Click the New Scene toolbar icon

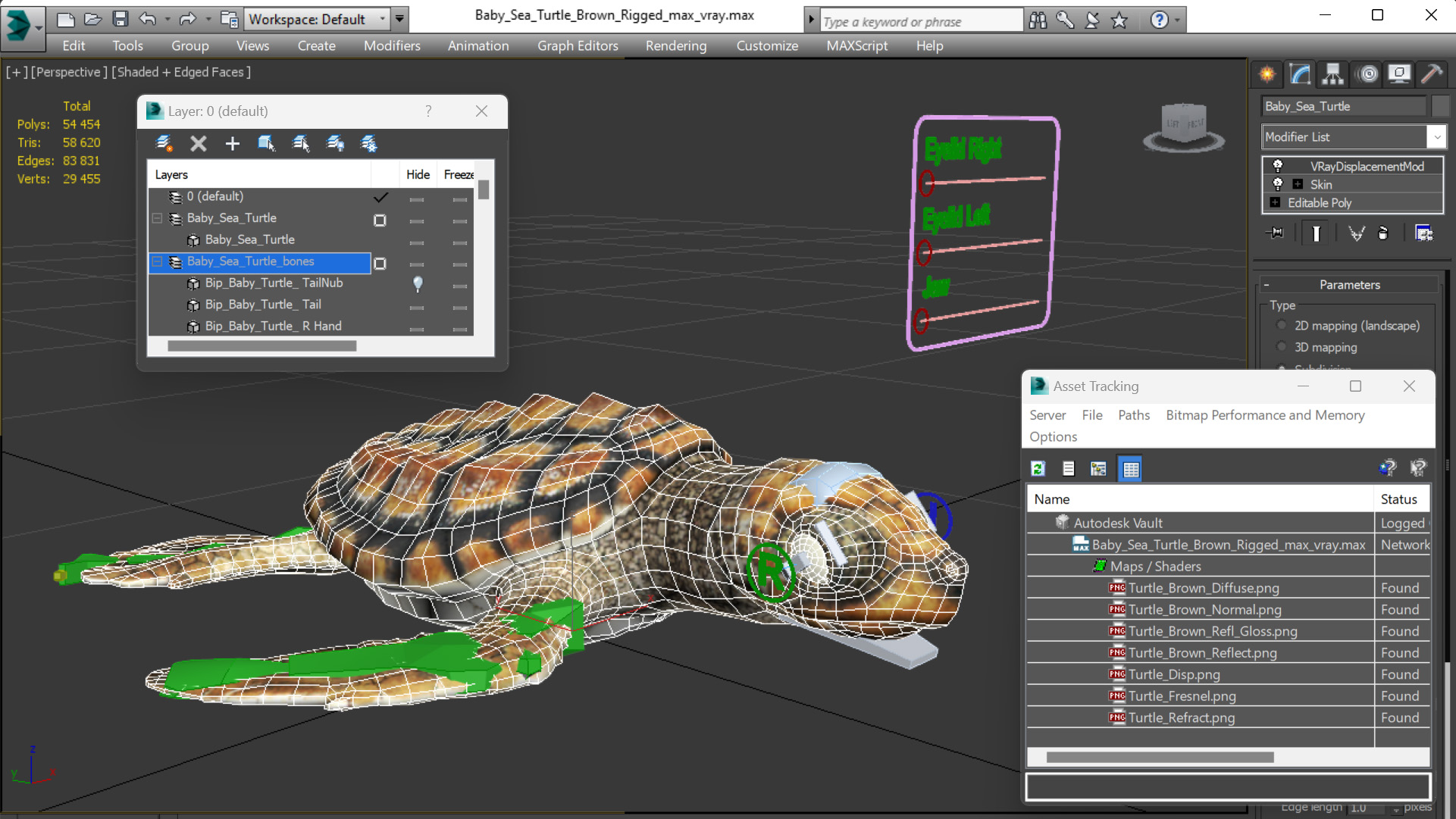[x=66, y=19]
